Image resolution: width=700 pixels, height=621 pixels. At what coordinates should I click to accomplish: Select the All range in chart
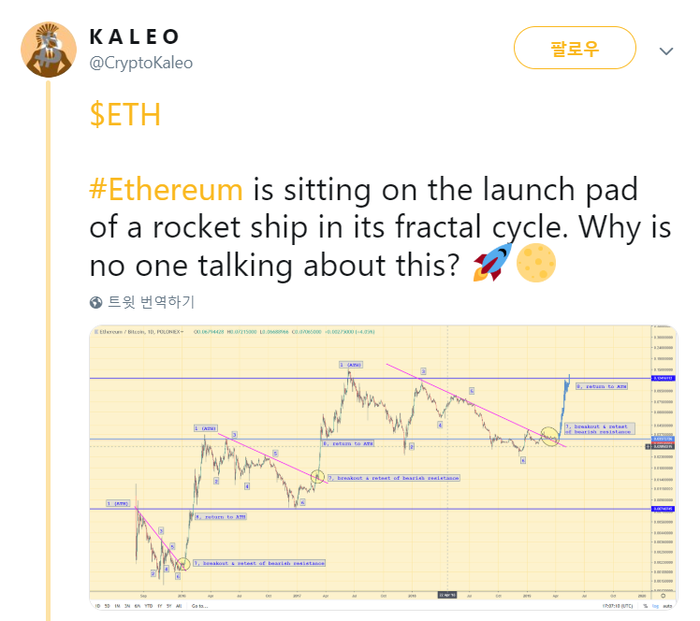[x=179, y=606]
